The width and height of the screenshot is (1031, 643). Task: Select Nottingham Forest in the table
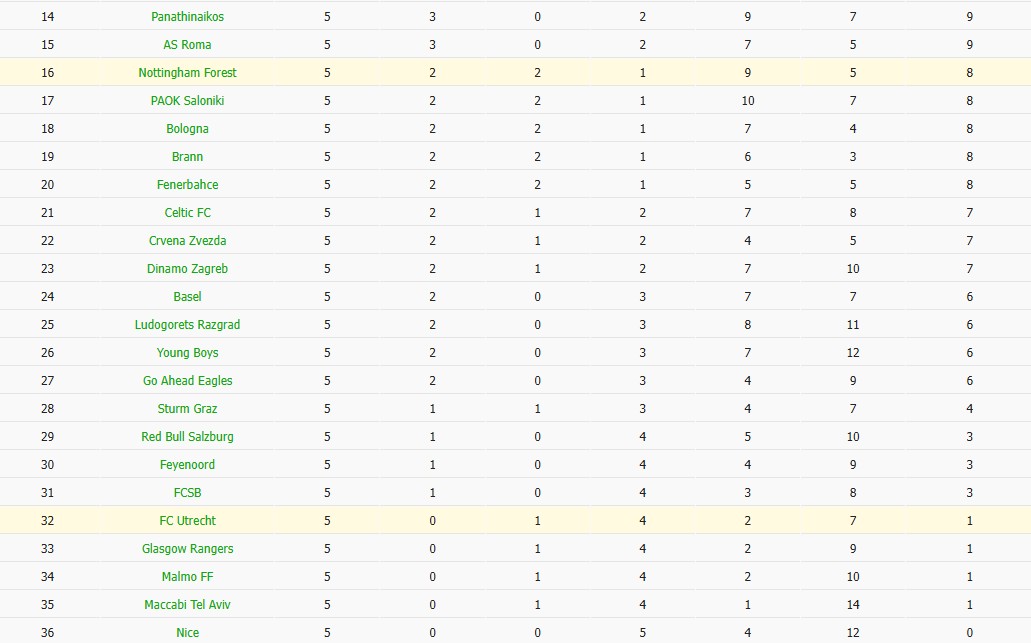187,73
